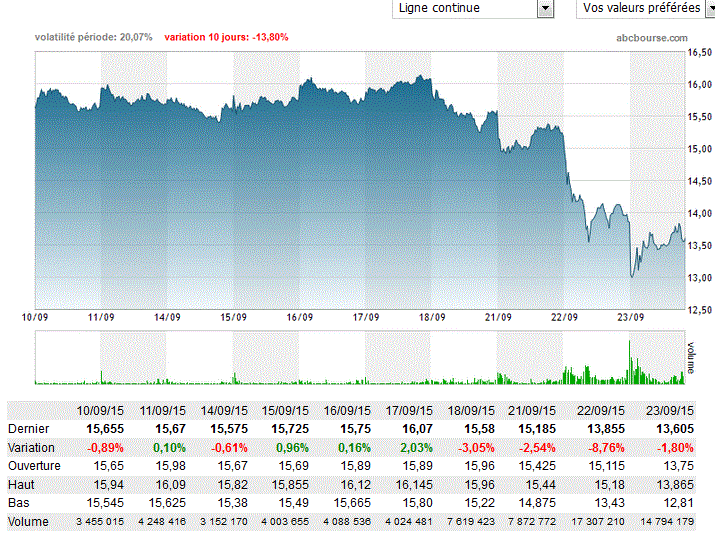Click the 12,50 price axis label
715x540 pixels.
(700, 310)
